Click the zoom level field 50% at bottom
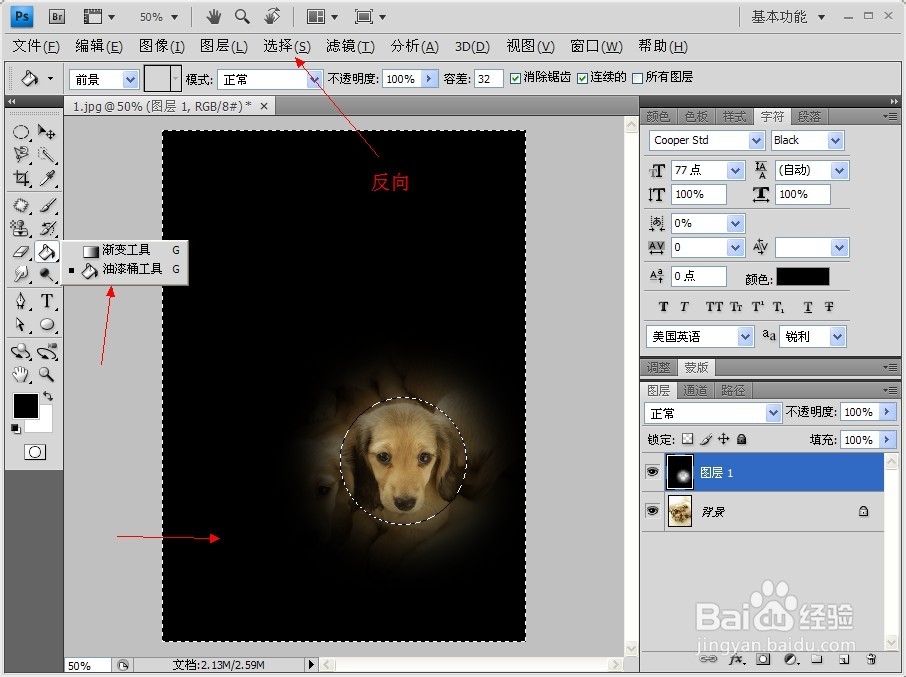 tap(87, 665)
